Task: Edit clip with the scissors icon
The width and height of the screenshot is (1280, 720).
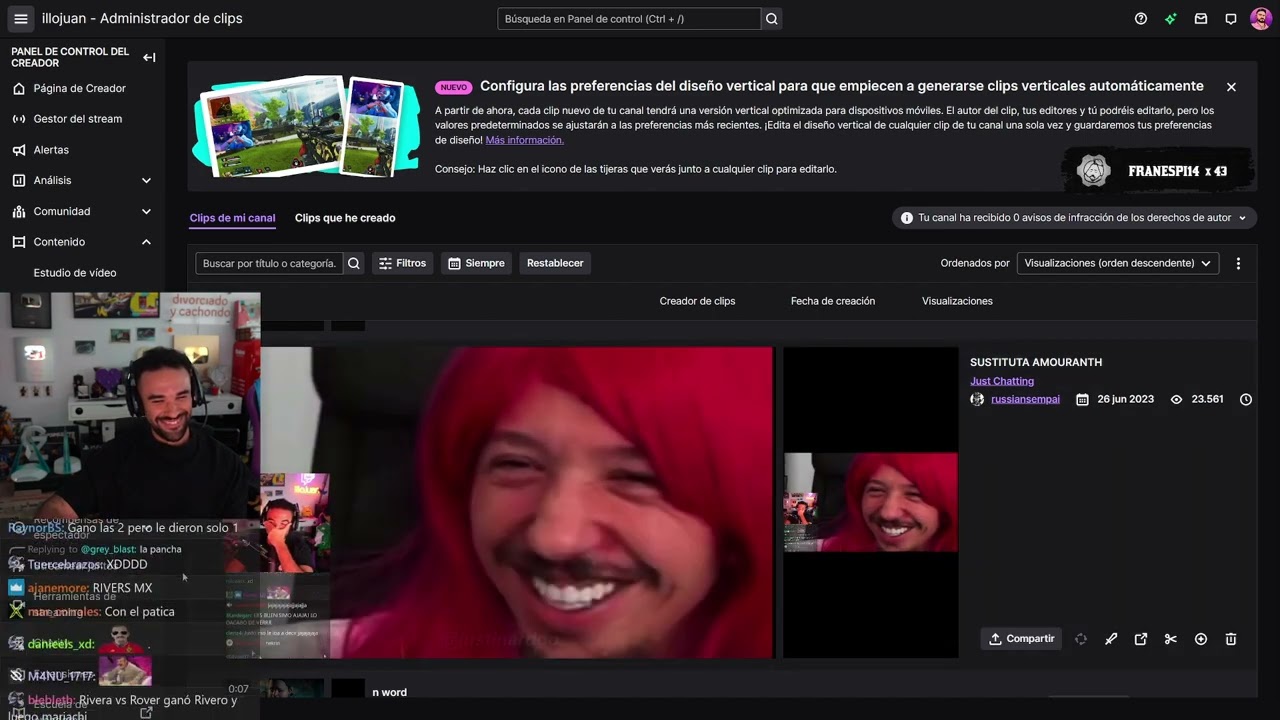Action: 1171,639
